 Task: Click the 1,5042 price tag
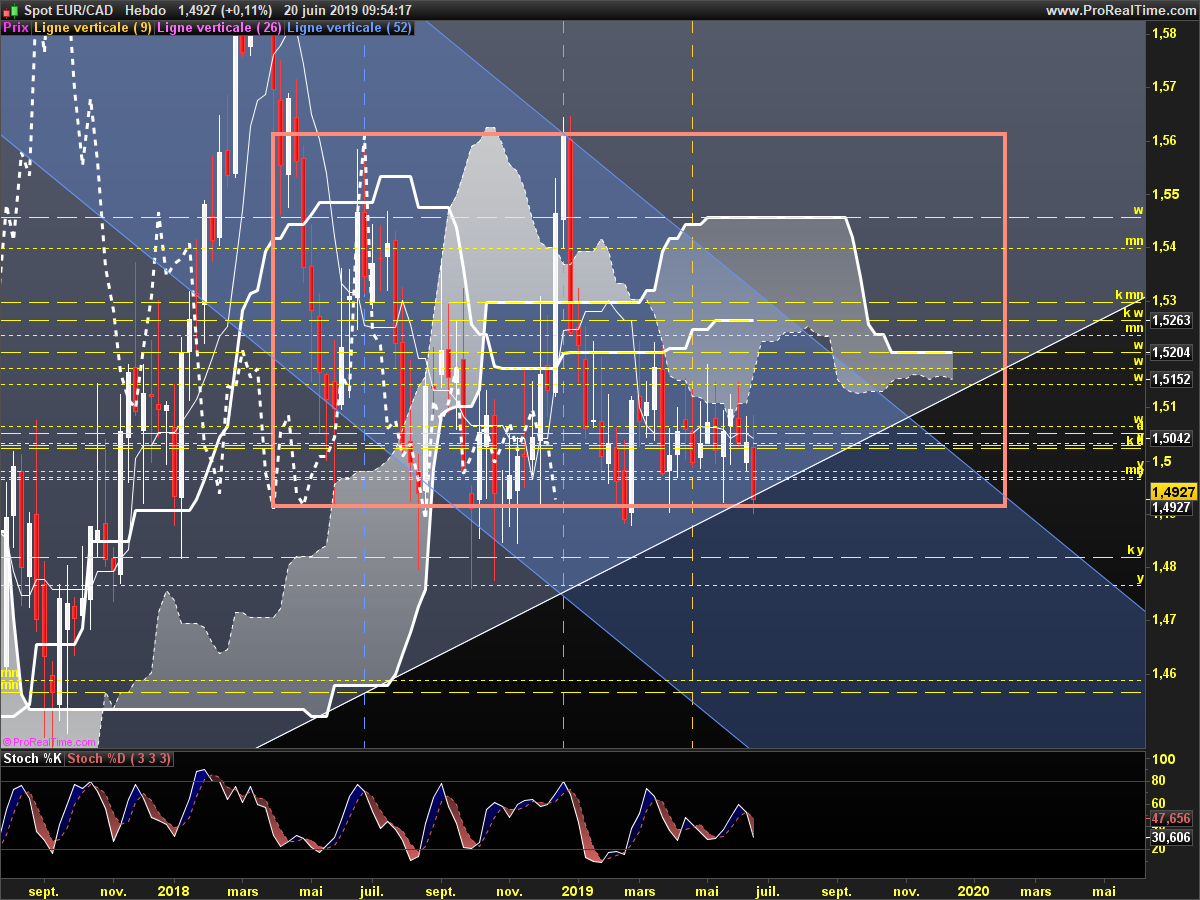click(1172, 438)
